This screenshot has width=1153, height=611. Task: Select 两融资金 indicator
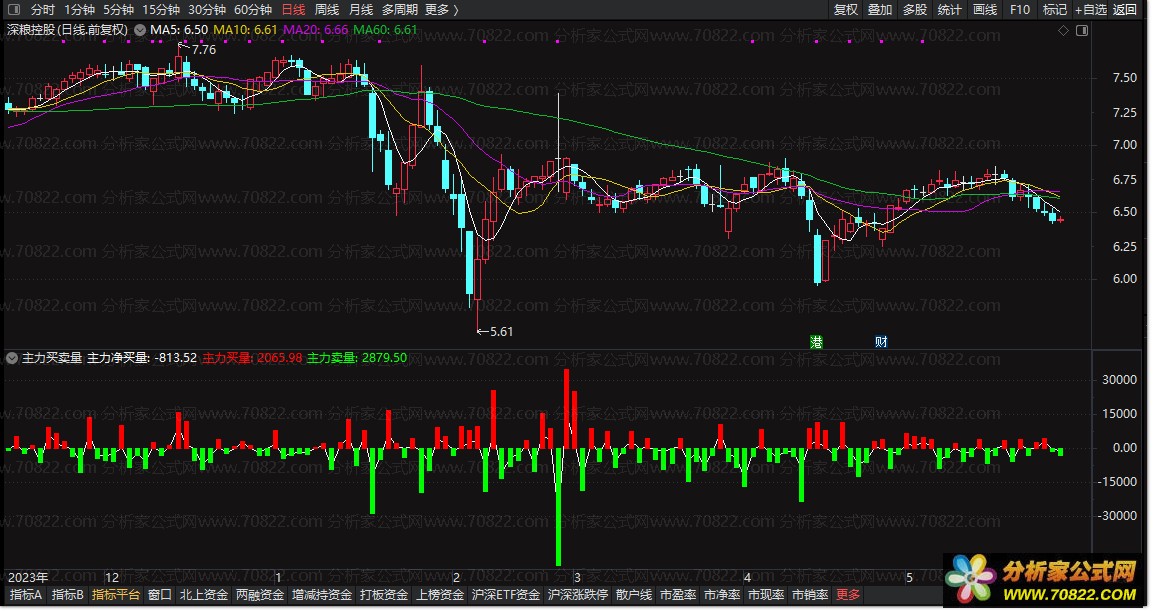(260, 595)
